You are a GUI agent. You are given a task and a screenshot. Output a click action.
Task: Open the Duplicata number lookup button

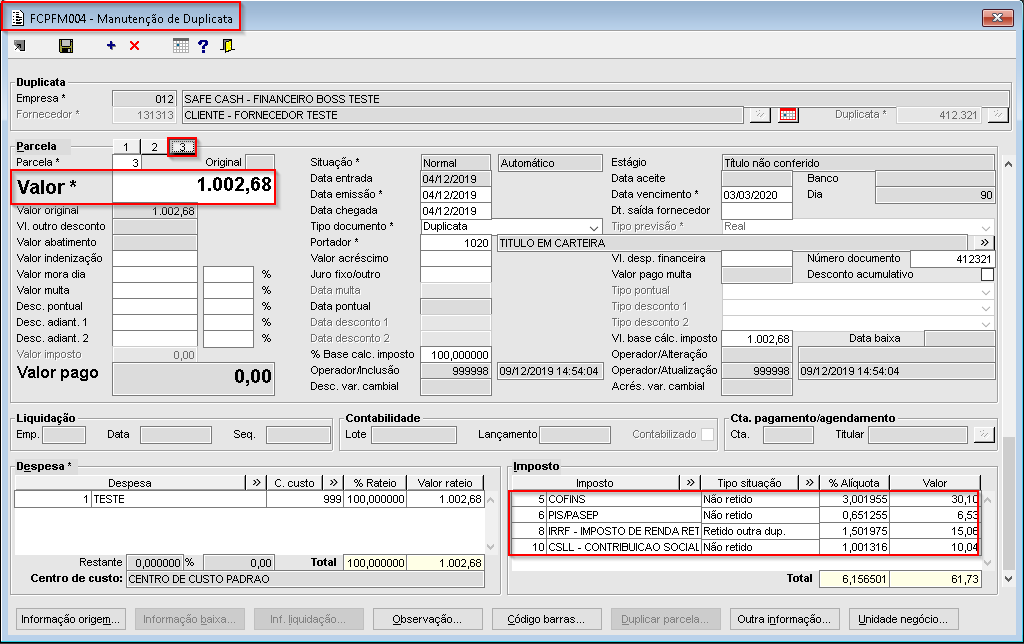pyautogui.click(x=998, y=115)
